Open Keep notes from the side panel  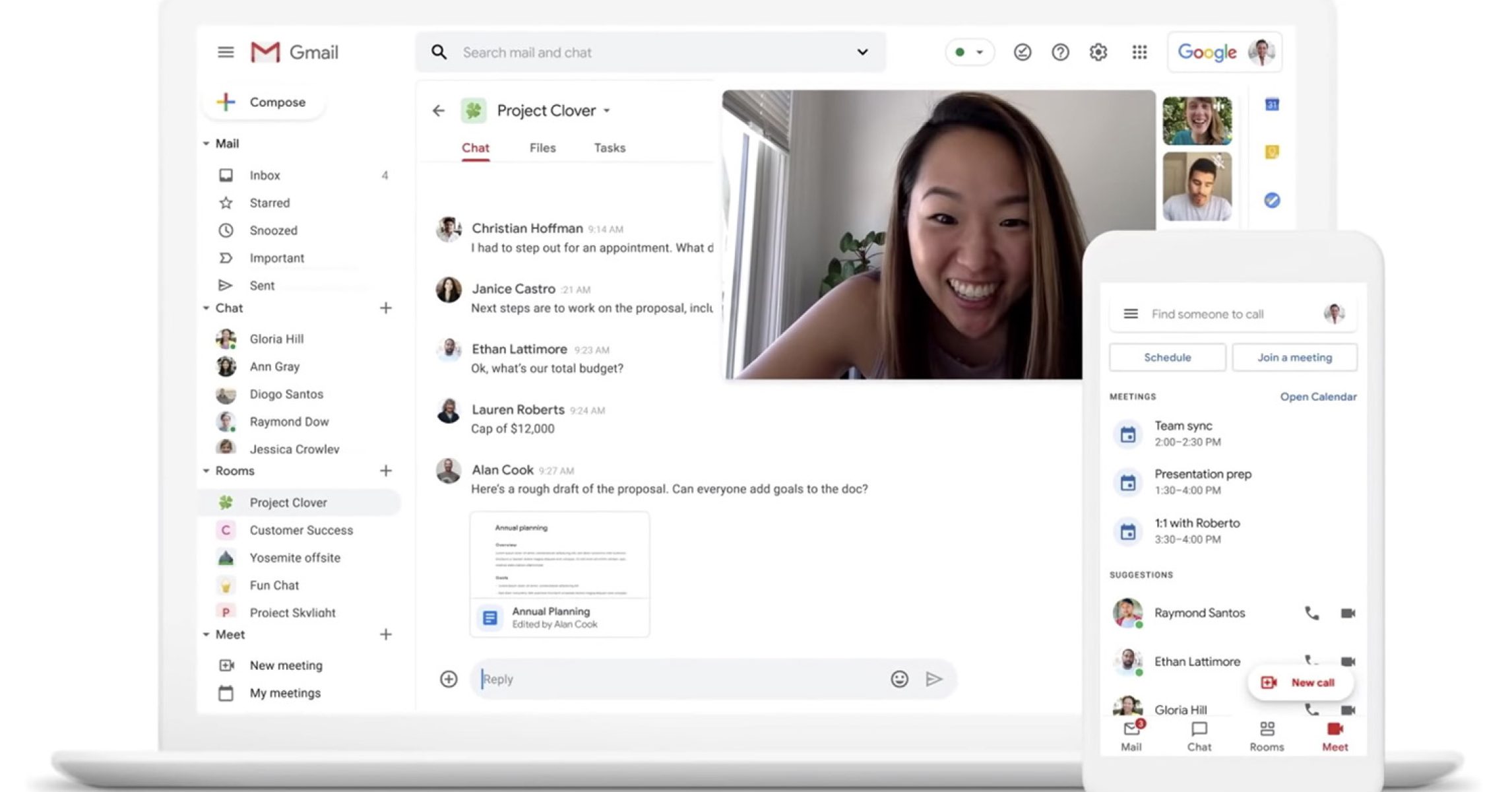pyautogui.click(x=1272, y=152)
